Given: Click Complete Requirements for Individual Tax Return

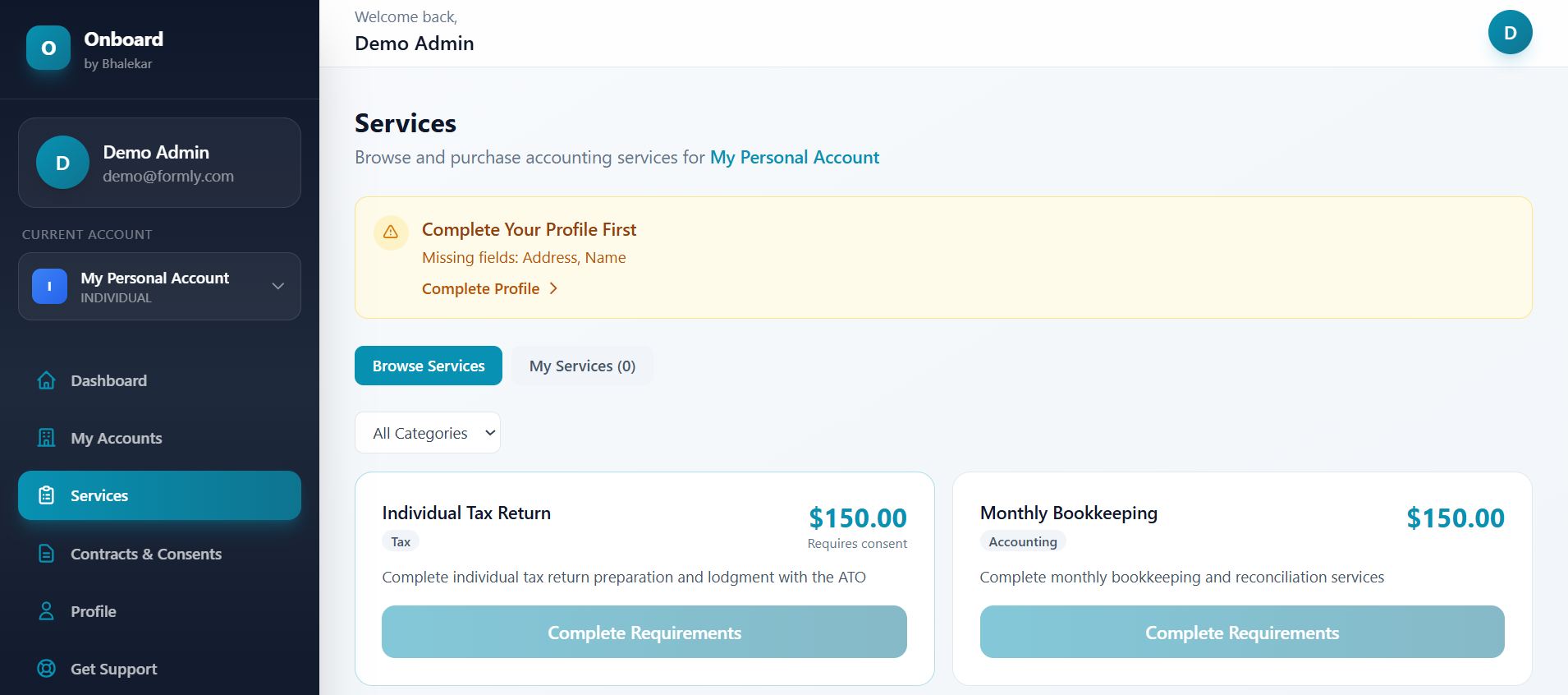Looking at the screenshot, I should pyautogui.click(x=644, y=632).
